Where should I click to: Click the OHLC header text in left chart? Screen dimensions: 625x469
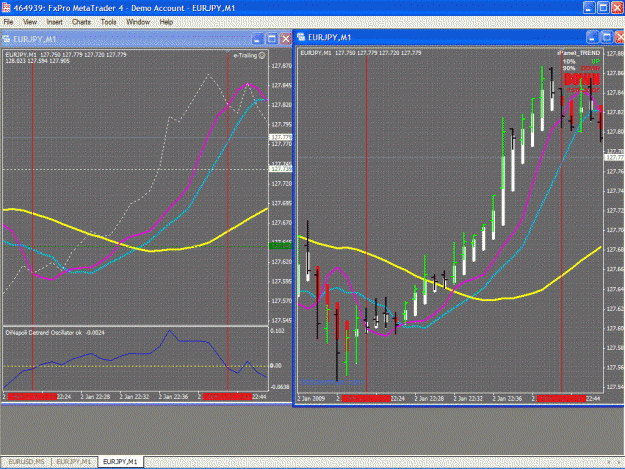click(x=66, y=55)
